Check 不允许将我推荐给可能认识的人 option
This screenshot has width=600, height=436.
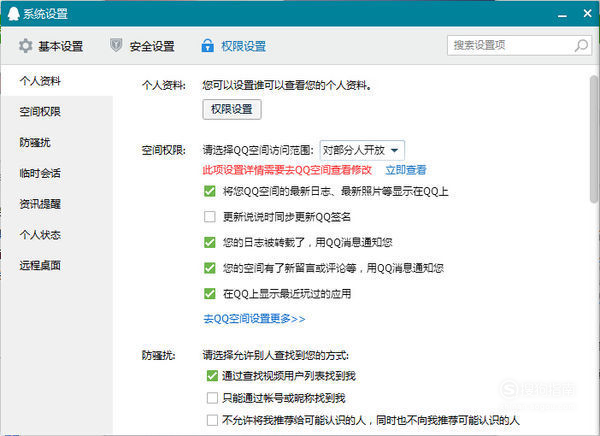tap(212, 420)
